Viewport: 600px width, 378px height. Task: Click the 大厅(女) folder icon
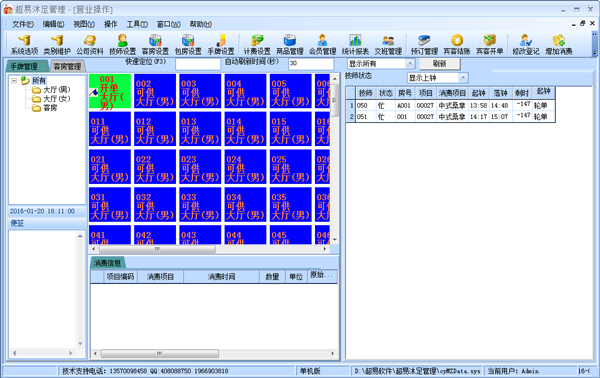[x=36, y=99]
